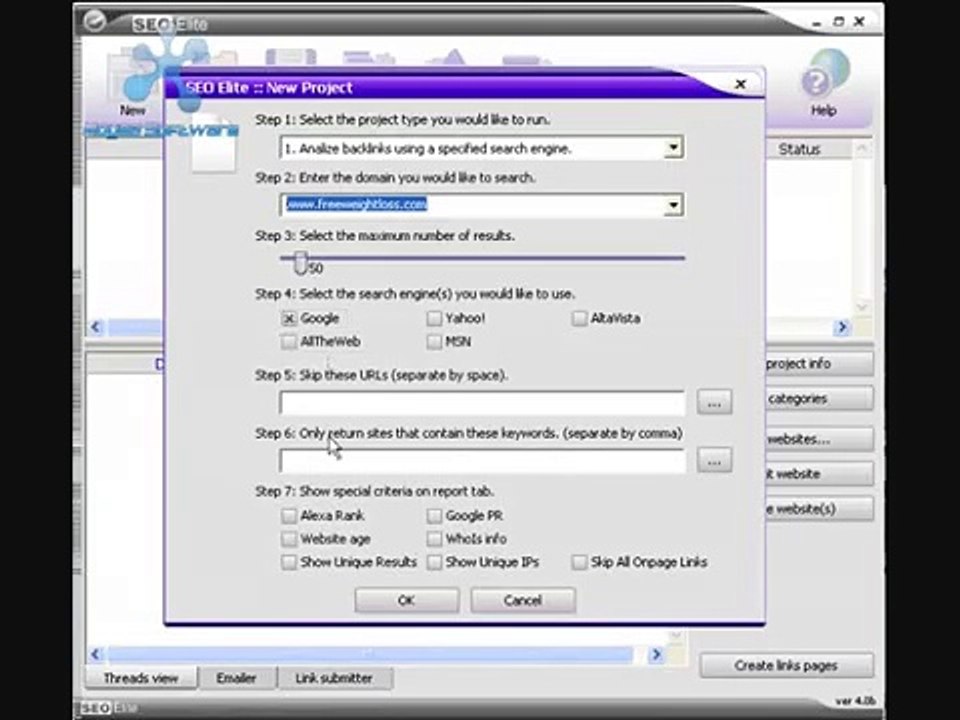Image resolution: width=960 pixels, height=720 pixels.
Task: Maximize the SEO Elite main window
Action: pos(838,22)
